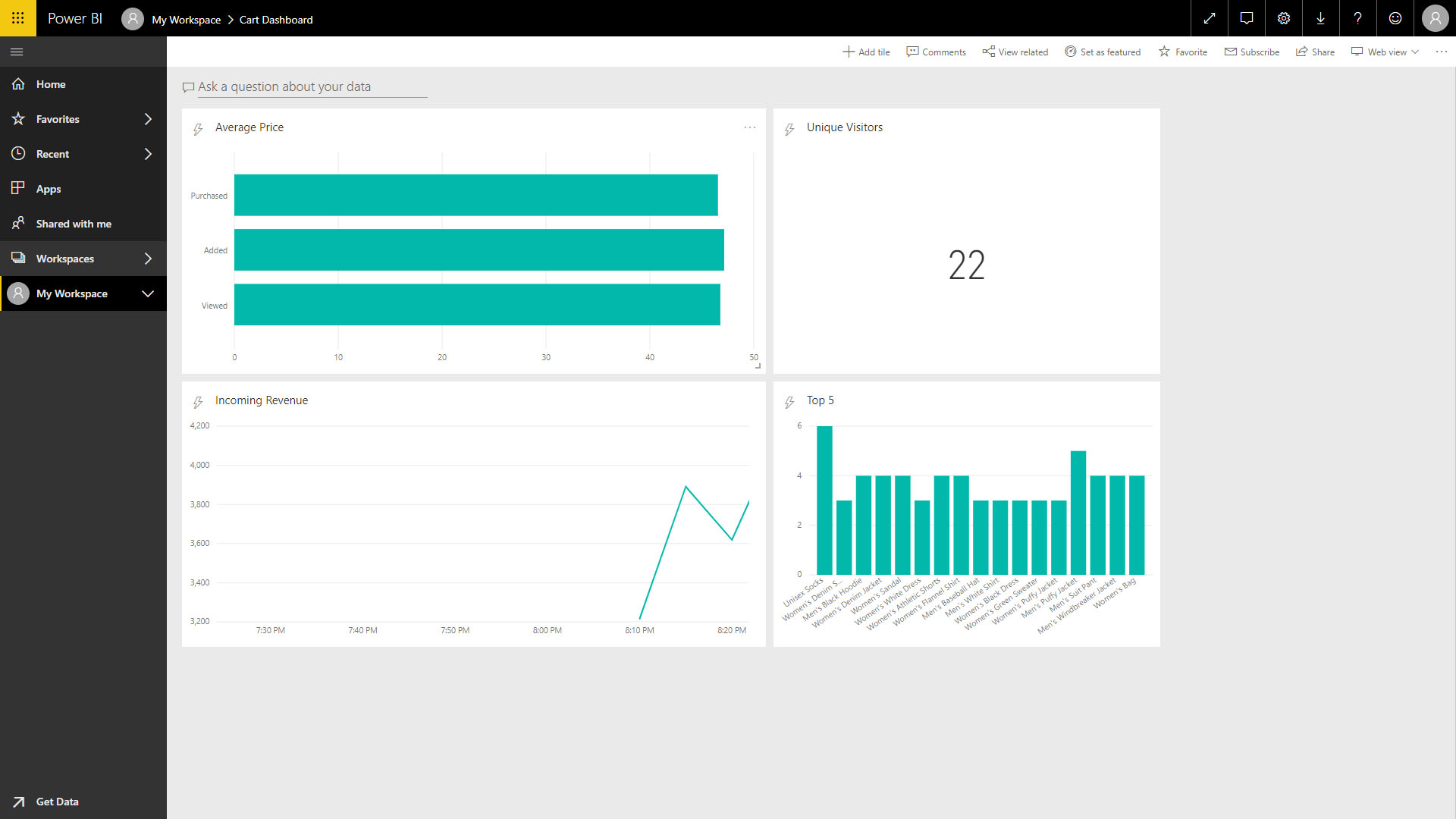Image resolution: width=1456 pixels, height=819 pixels.
Task: Expand the Favorites flyout chevron
Action: [x=148, y=119]
